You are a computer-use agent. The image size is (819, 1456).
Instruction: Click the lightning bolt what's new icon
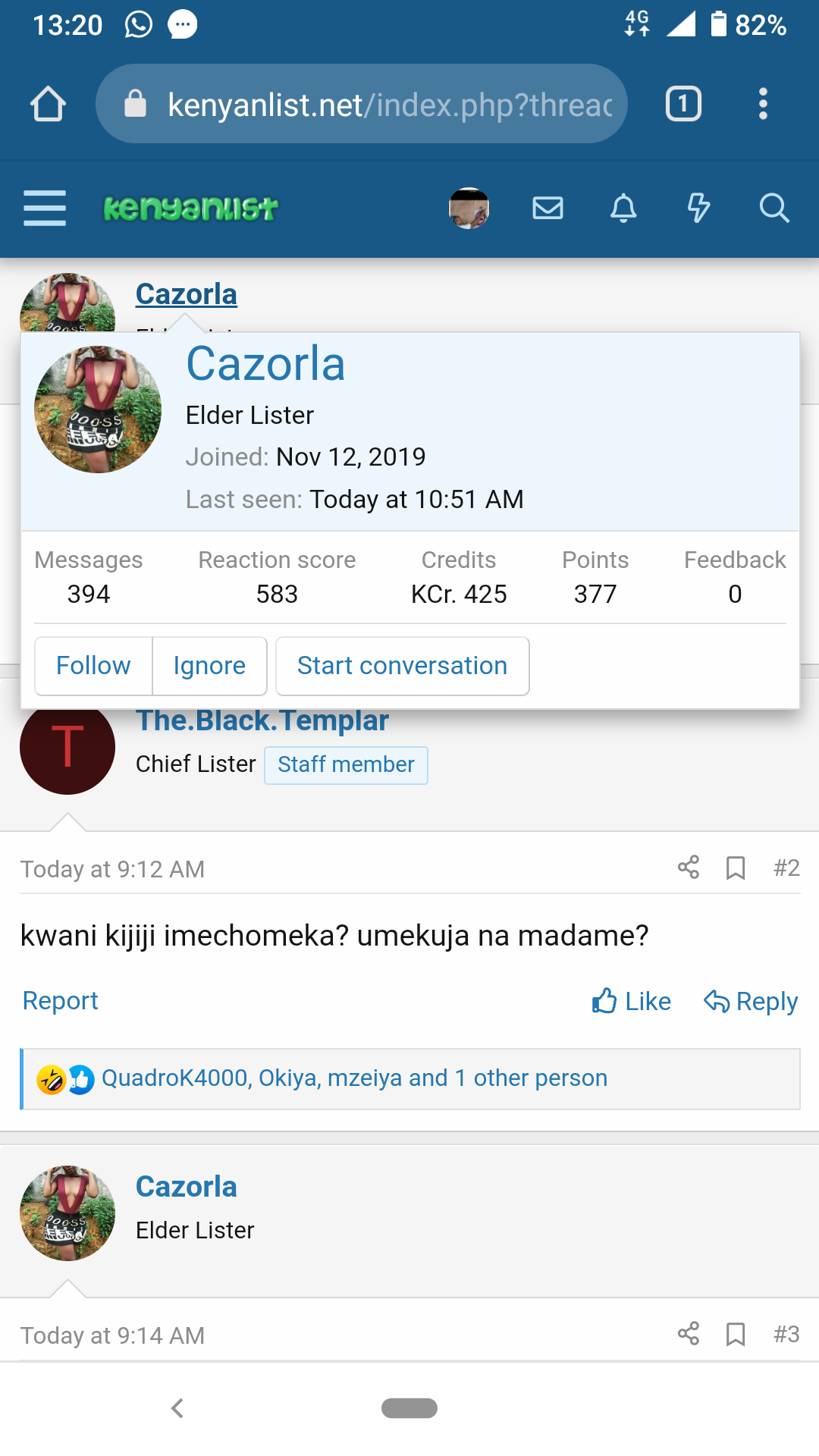tap(698, 208)
